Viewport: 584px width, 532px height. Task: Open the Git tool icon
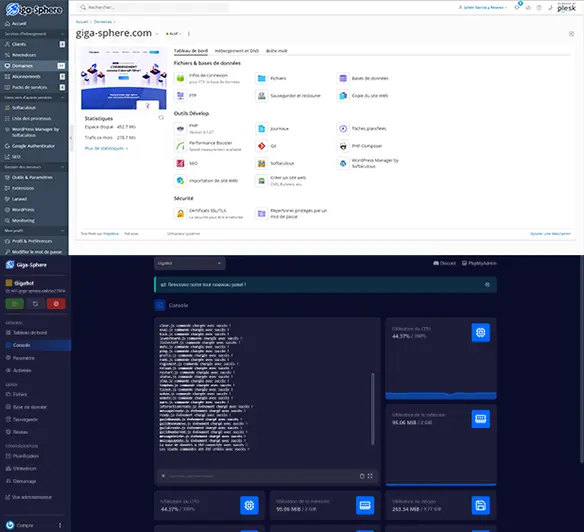tap(261, 146)
